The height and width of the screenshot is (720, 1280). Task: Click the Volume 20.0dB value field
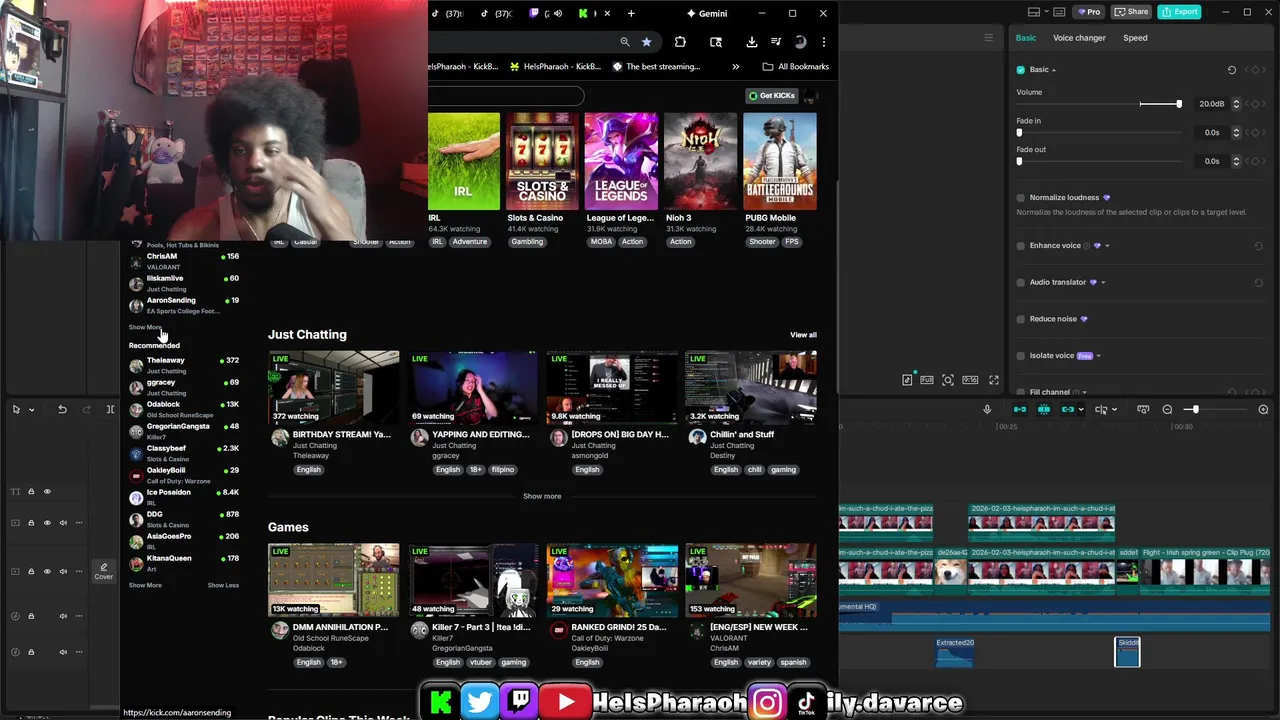pos(1212,104)
